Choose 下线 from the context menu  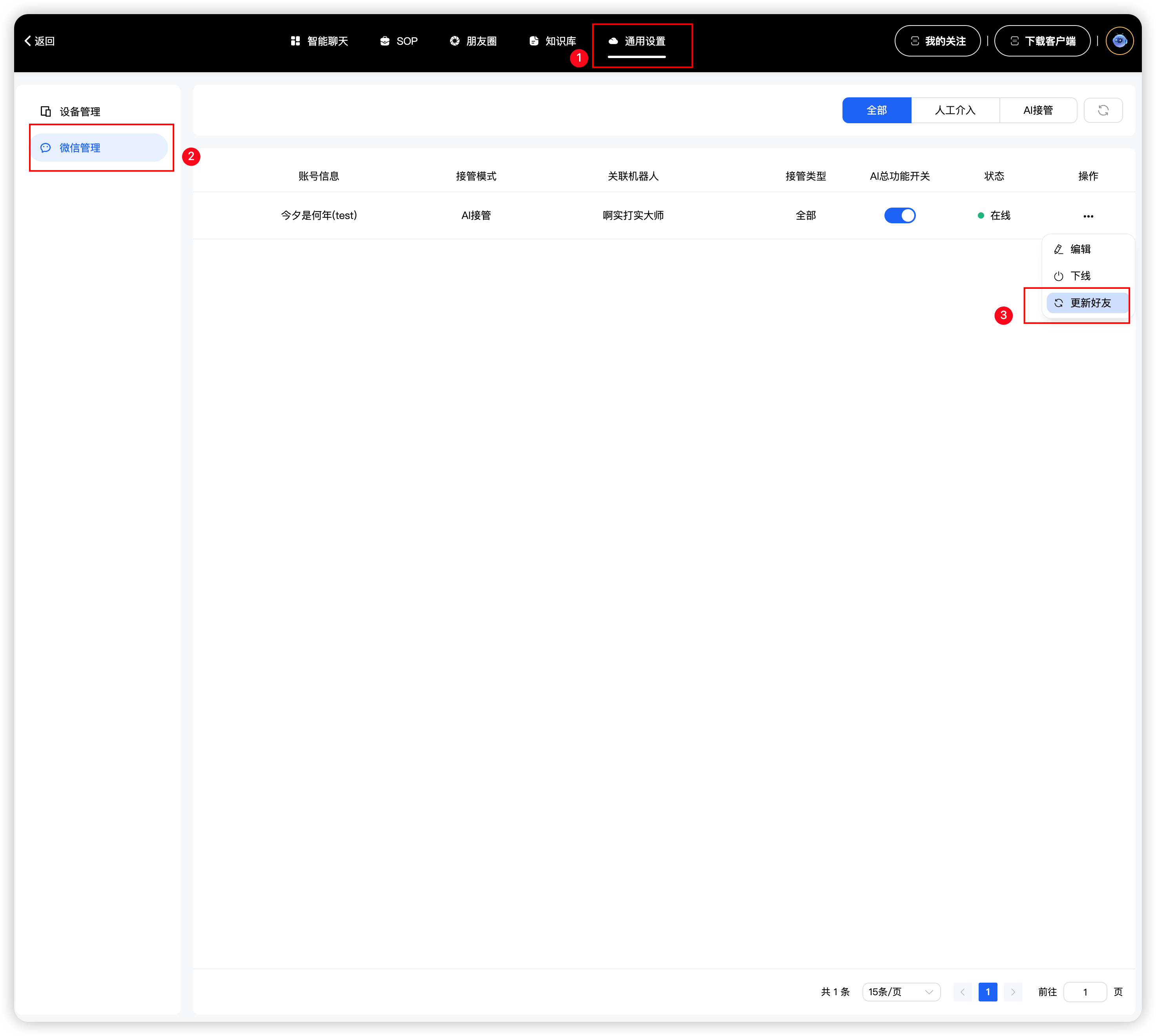(1080, 276)
